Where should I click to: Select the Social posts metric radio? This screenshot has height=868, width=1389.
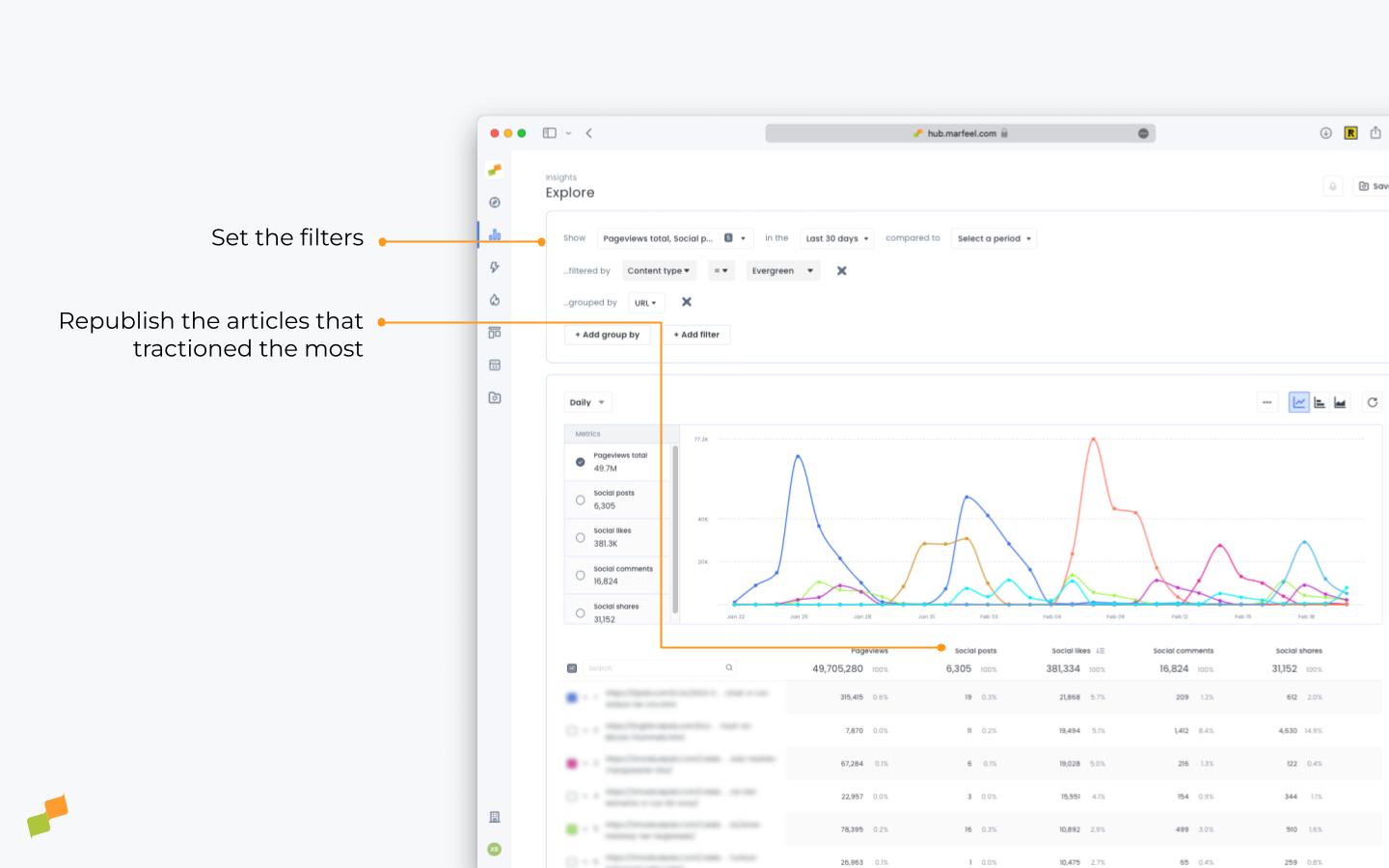580,500
